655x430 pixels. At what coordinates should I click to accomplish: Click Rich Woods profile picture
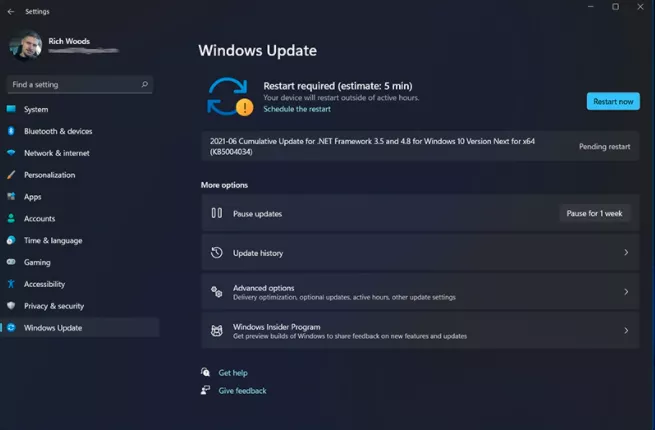[25, 45]
